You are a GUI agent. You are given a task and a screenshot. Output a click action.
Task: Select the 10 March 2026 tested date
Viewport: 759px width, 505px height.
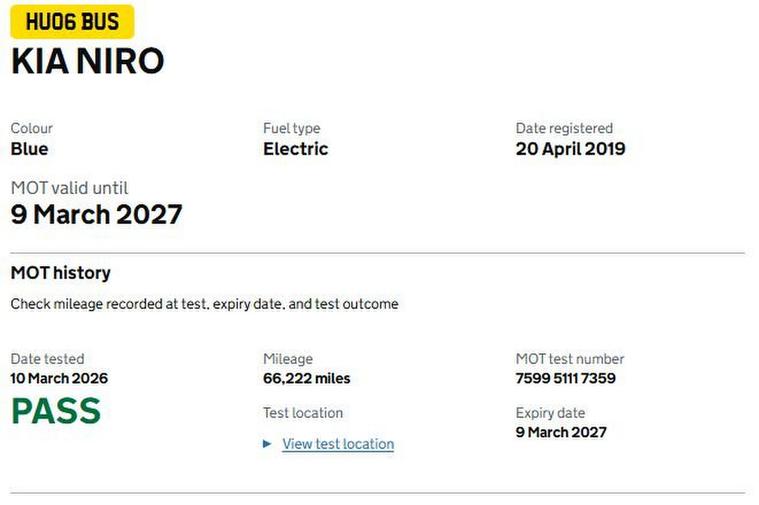59,379
